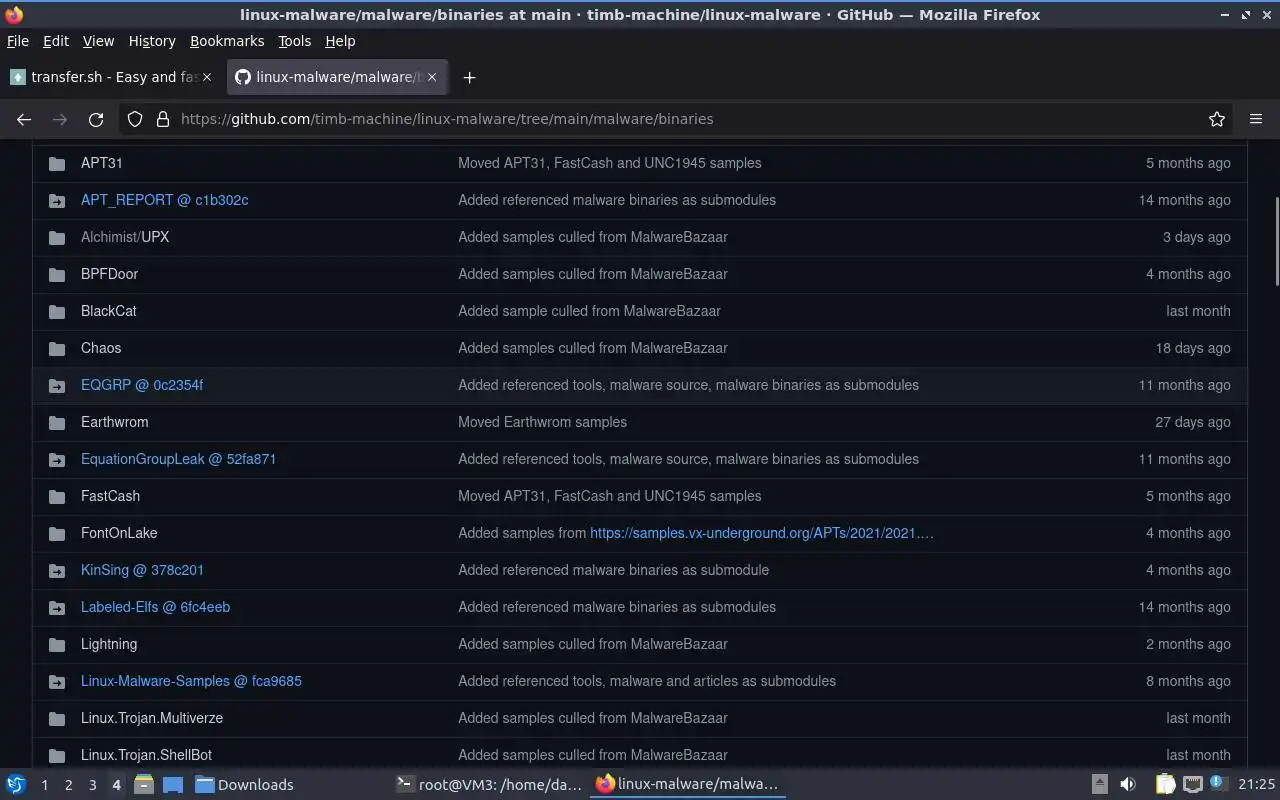Open the Tools menu
Viewport: 1280px width, 800px height.
[294, 41]
